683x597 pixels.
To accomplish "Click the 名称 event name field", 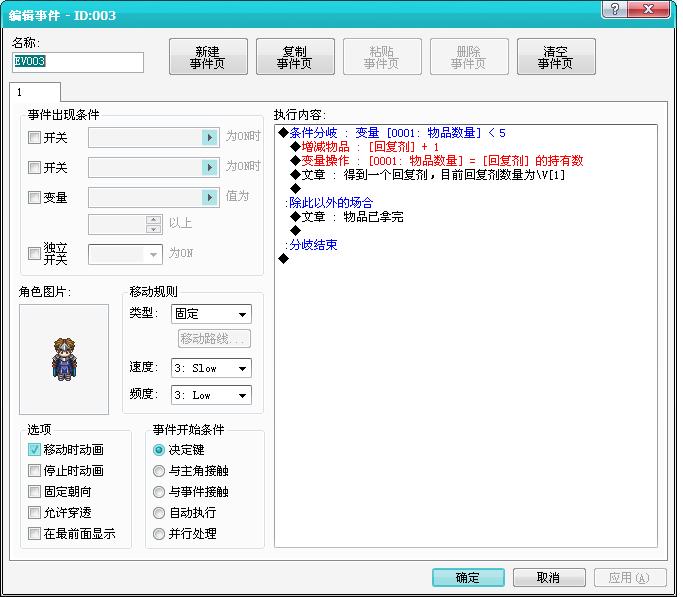I will click(x=78, y=62).
